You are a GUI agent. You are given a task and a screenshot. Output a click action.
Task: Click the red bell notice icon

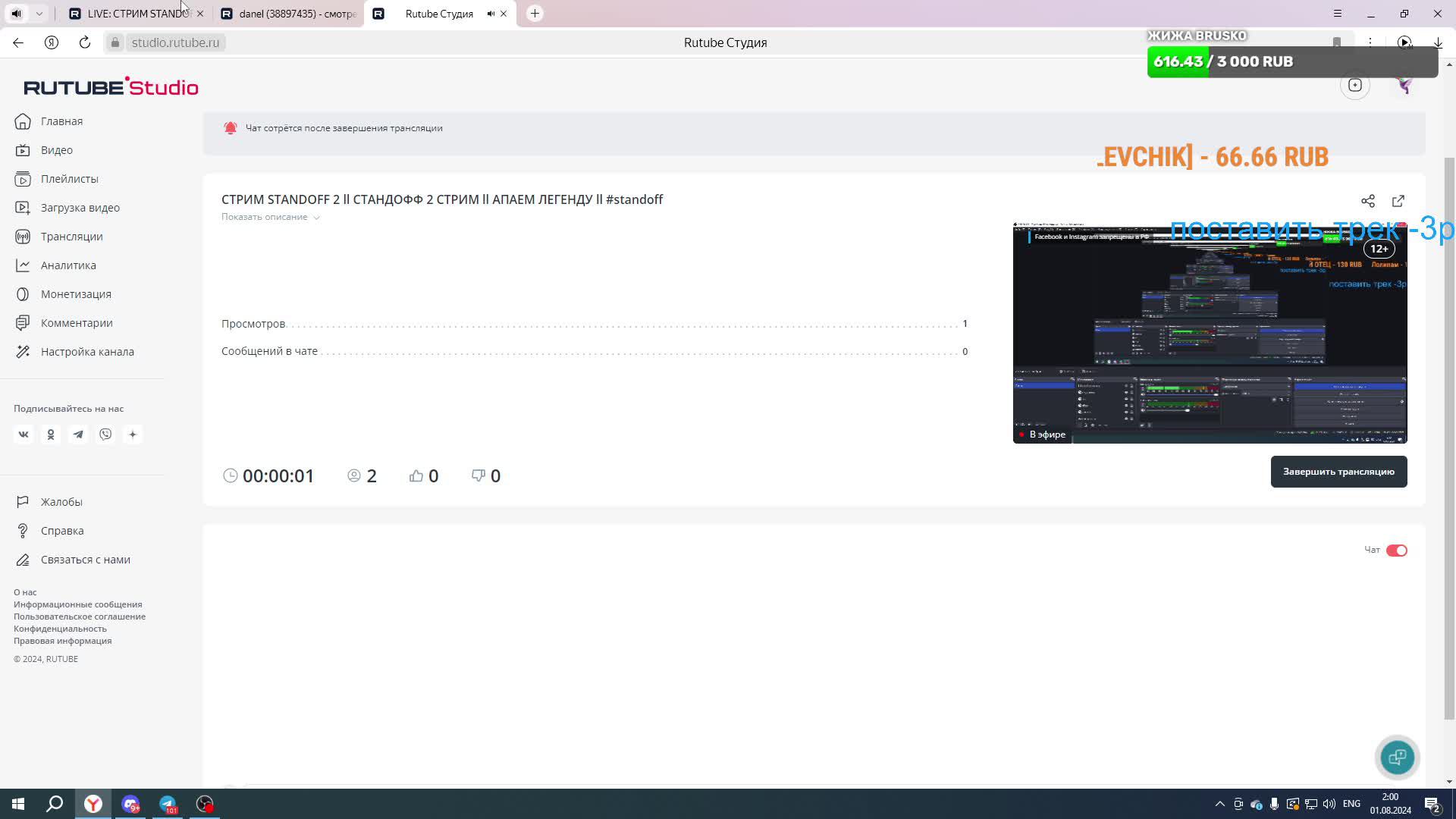coord(231,128)
